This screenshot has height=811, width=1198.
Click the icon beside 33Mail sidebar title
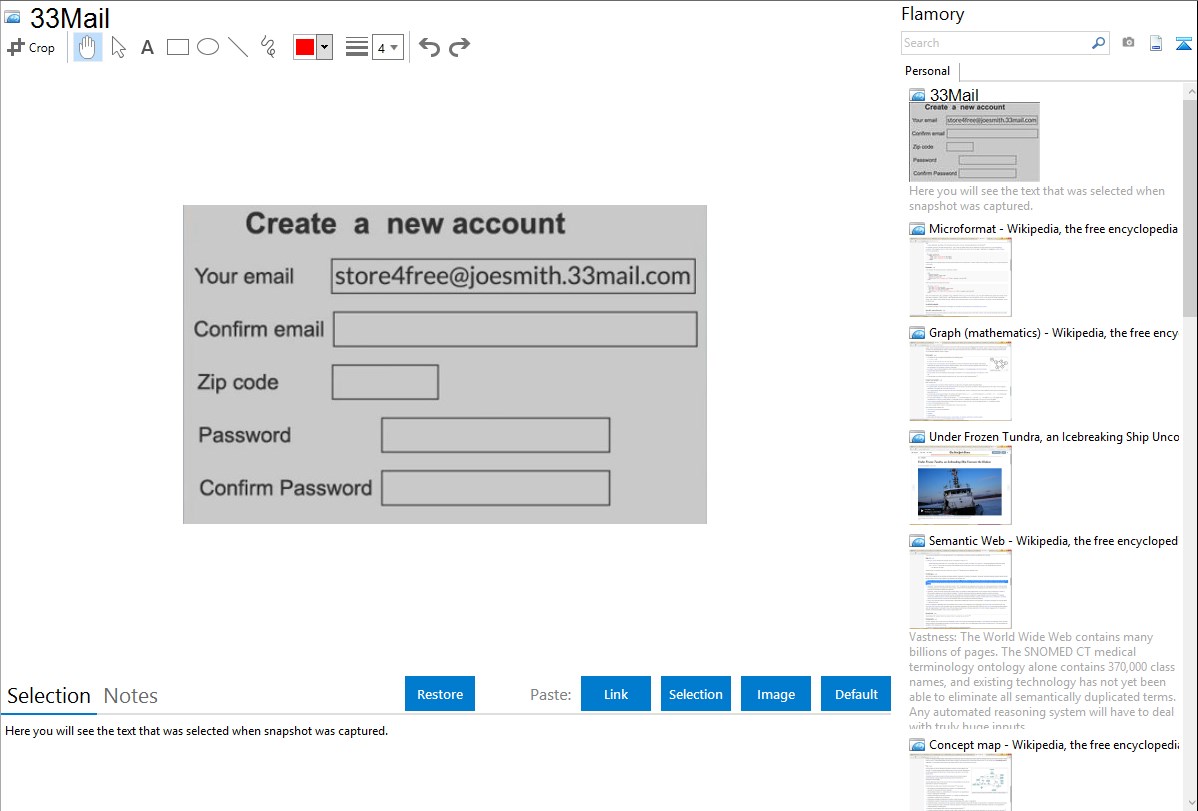[x=918, y=96]
